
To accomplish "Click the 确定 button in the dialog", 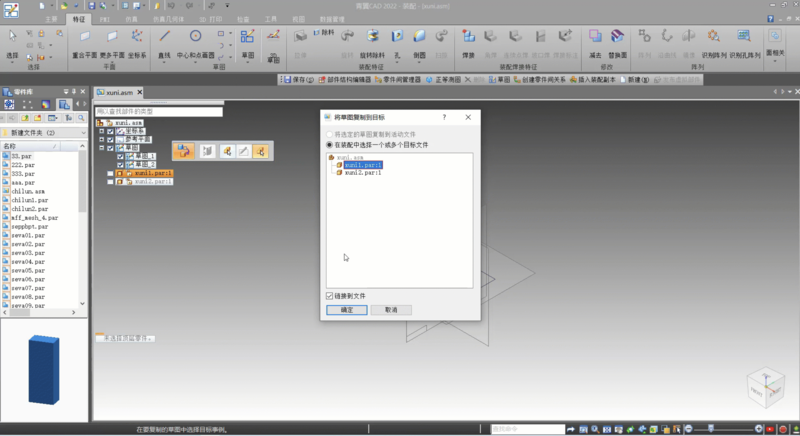I will [347, 310].
